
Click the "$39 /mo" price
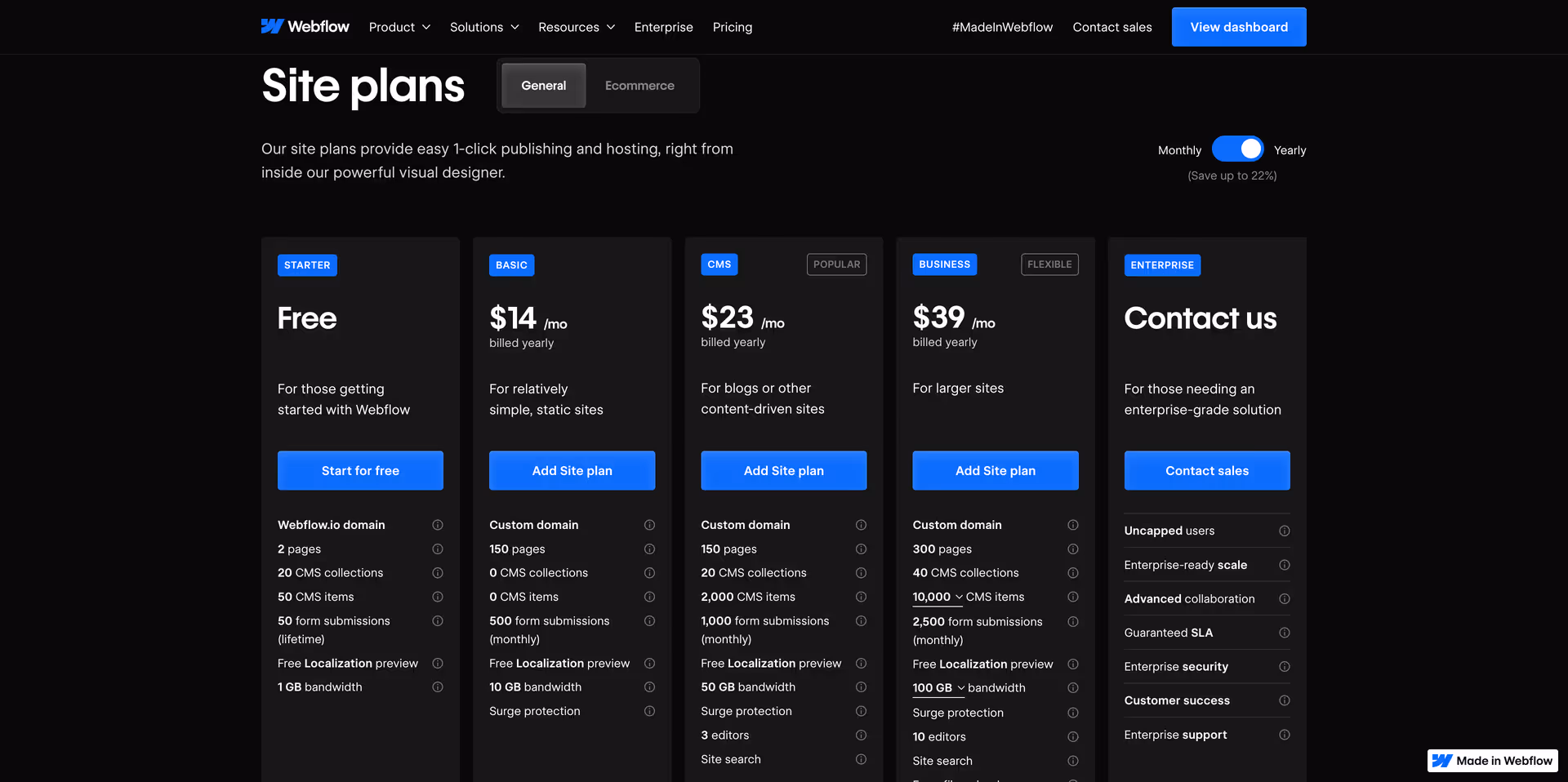(x=954, y=318)
